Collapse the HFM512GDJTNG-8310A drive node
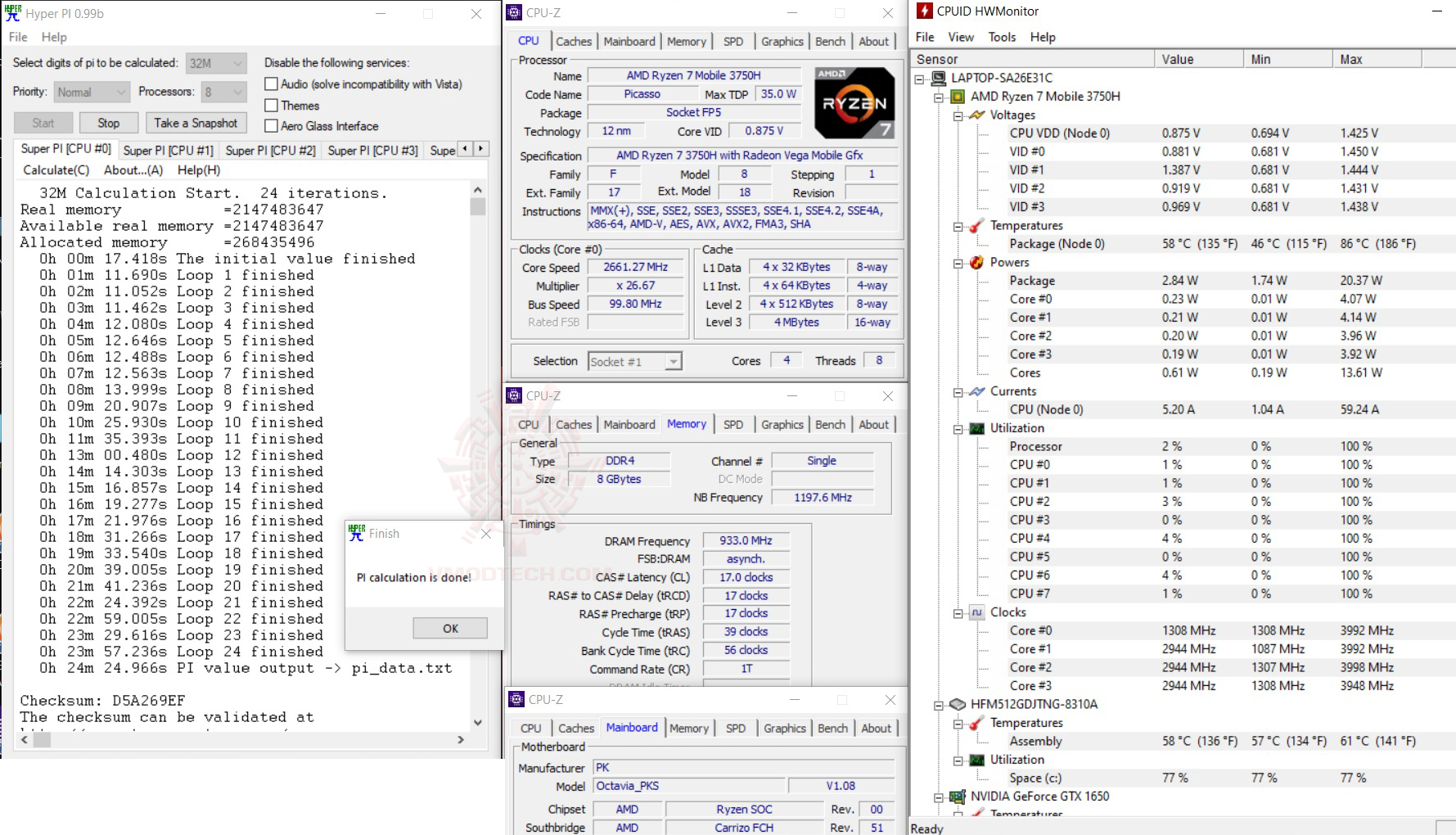Image resolution: width=1456 pixels, height=835 pixels. pyautogui.click(x=939, y=705)
